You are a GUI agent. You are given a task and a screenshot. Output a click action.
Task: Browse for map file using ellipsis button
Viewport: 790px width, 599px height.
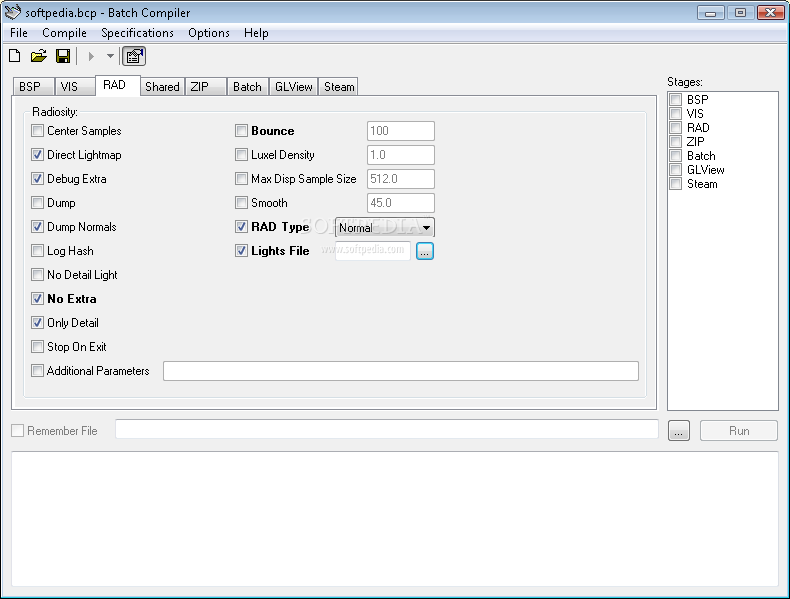[679, 431]
